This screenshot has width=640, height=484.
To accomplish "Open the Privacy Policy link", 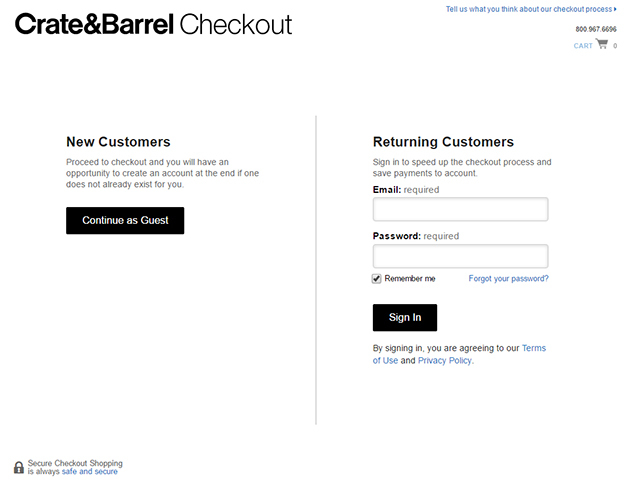I will pos(444,361).
